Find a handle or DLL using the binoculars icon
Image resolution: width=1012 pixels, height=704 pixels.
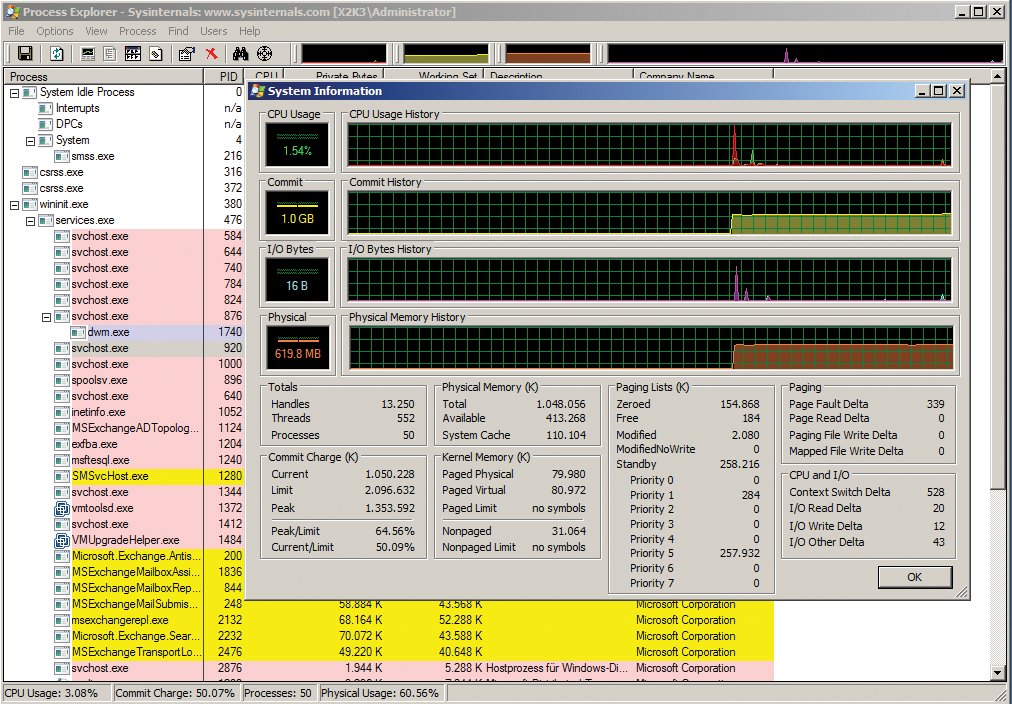pyautogui.click(x=242, y=53)
